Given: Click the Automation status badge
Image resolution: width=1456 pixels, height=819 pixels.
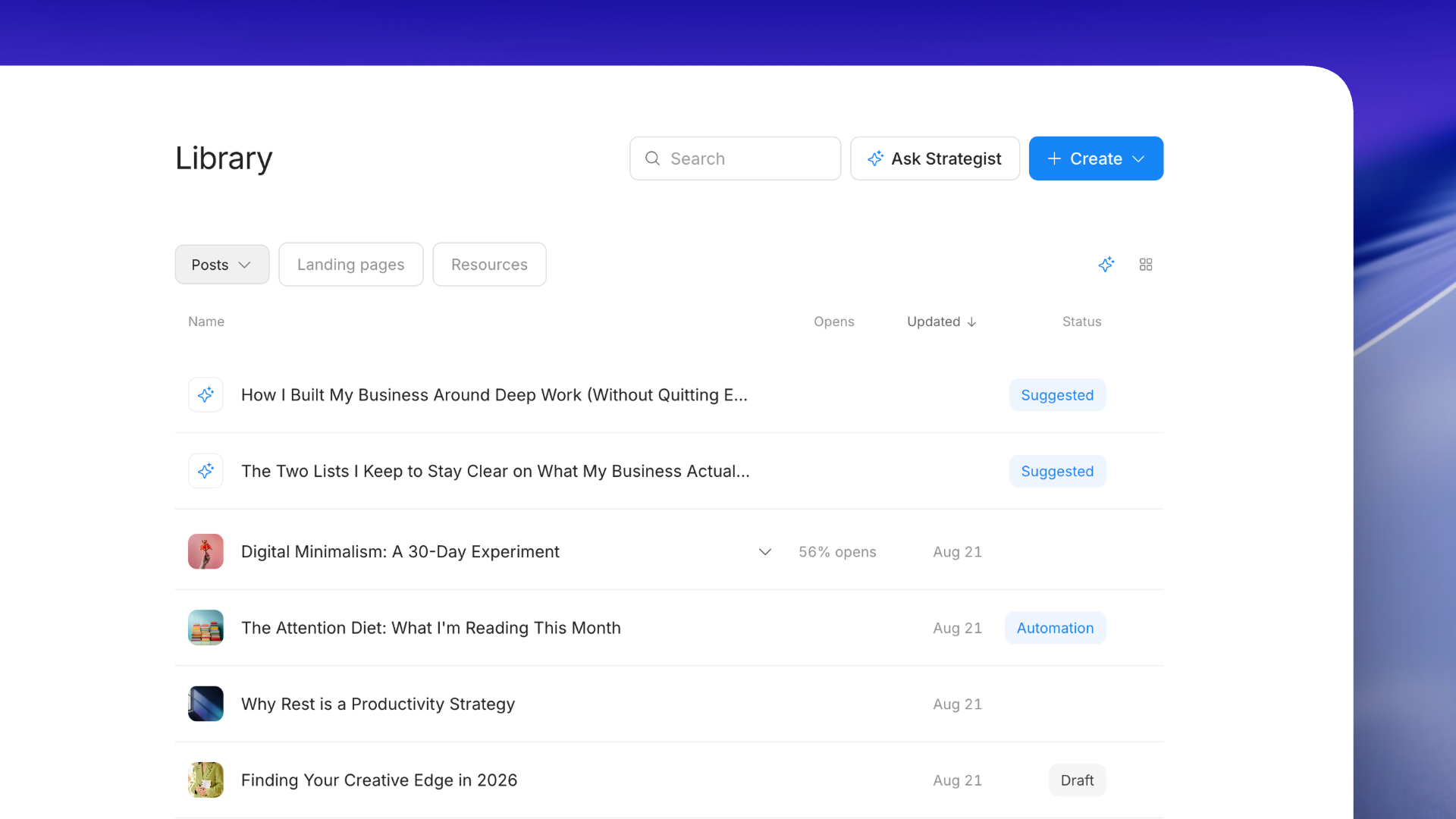Looking at the screenshot, I should [1055, 628].
